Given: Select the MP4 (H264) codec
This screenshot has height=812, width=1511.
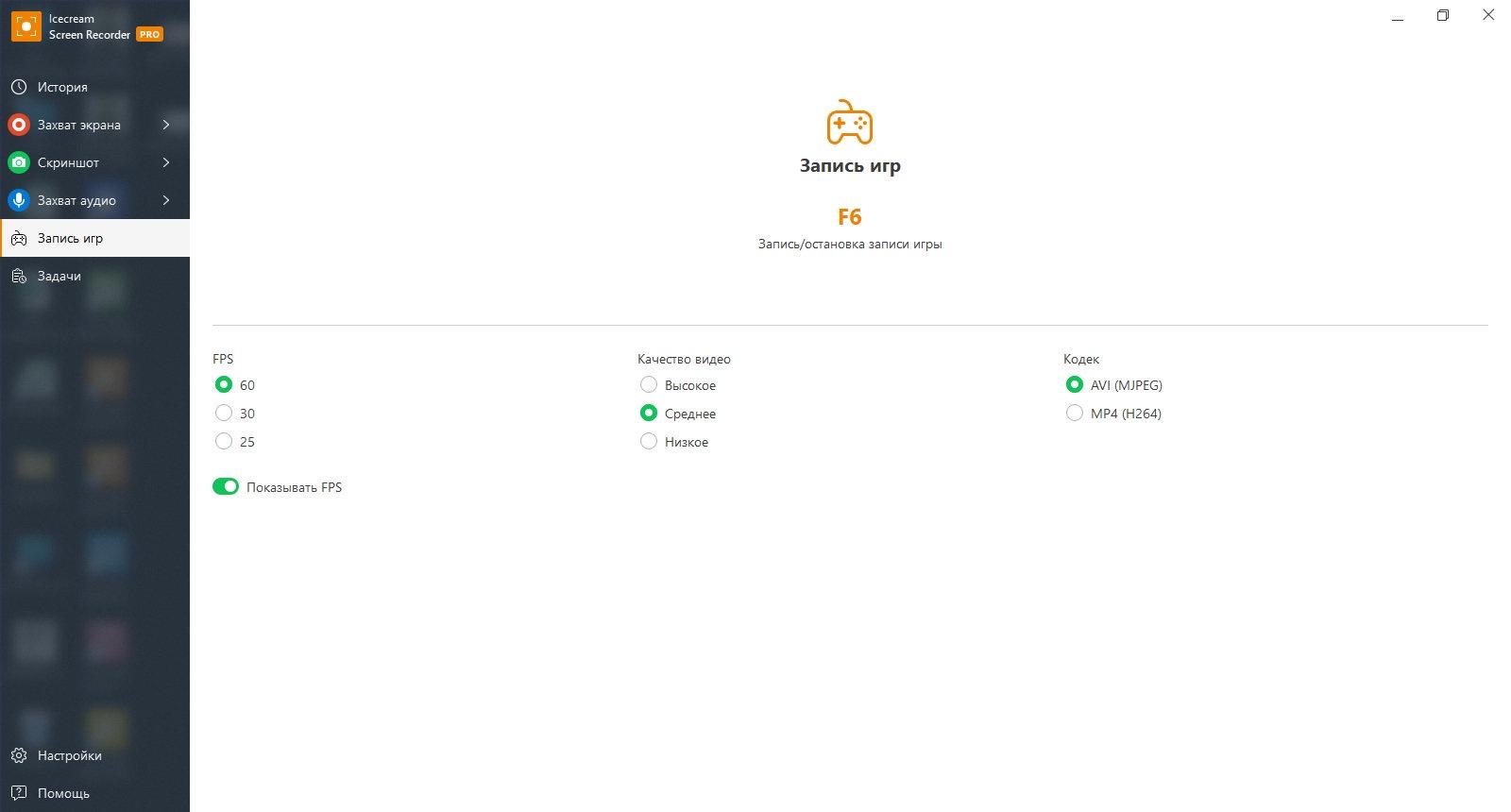Looking at the screenshot, I should click(1074, 413).
